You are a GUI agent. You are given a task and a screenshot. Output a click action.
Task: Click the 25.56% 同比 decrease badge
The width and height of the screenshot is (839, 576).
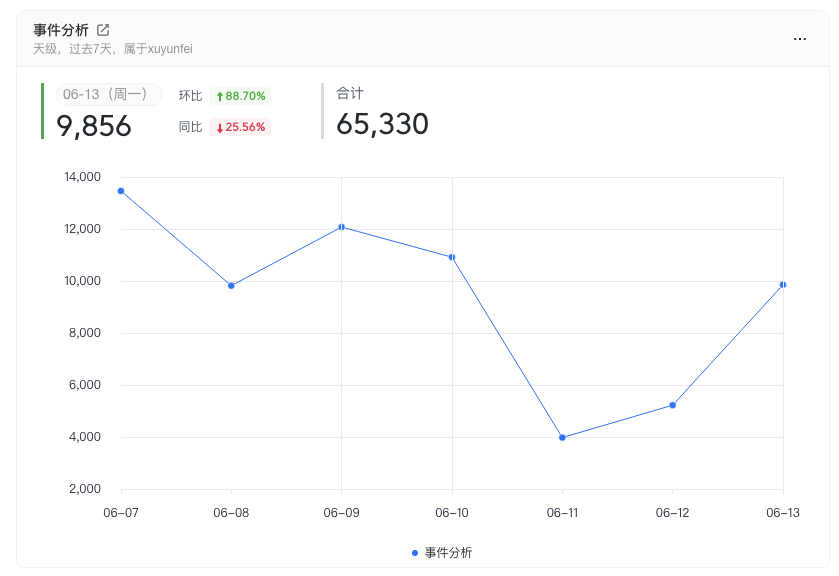(240, 127)
